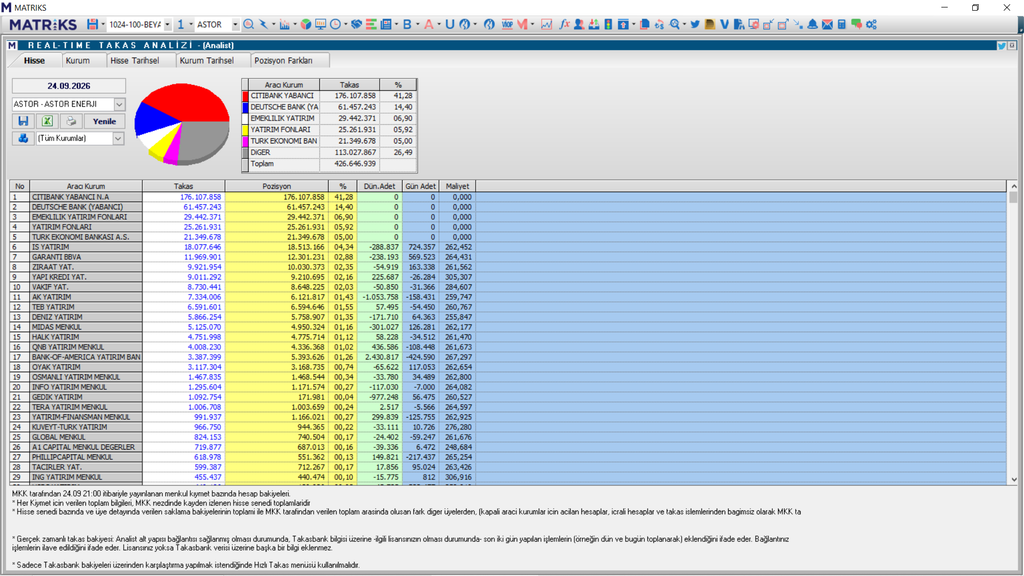Click the blue U icon in toolbar
1024x576 pixels.
pos(449,24)
